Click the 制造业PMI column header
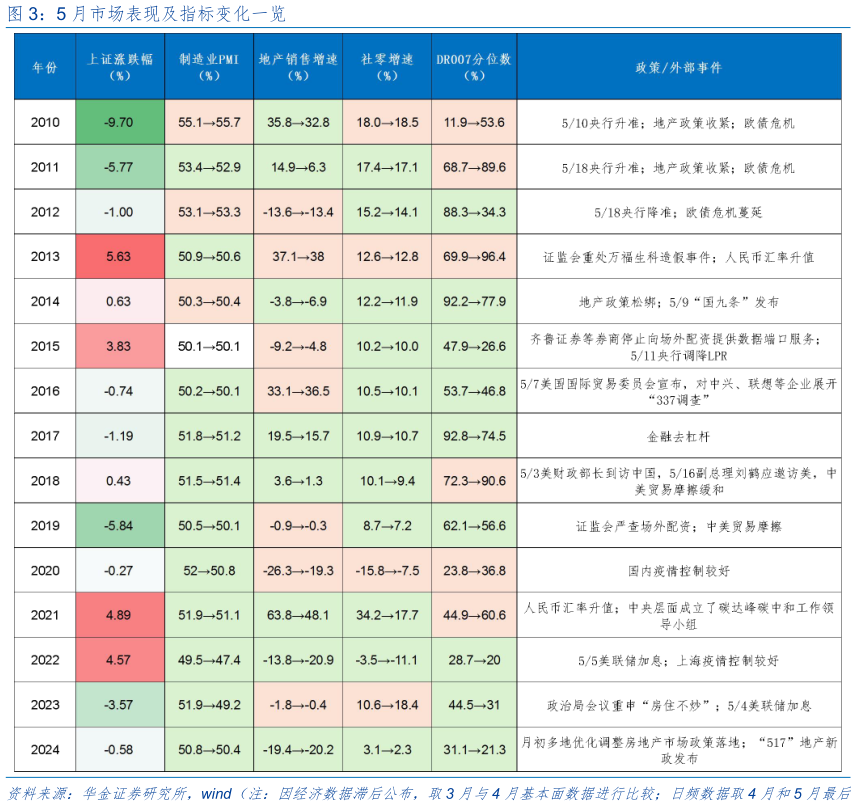This screenshot has width=856, height=806. 209,68
